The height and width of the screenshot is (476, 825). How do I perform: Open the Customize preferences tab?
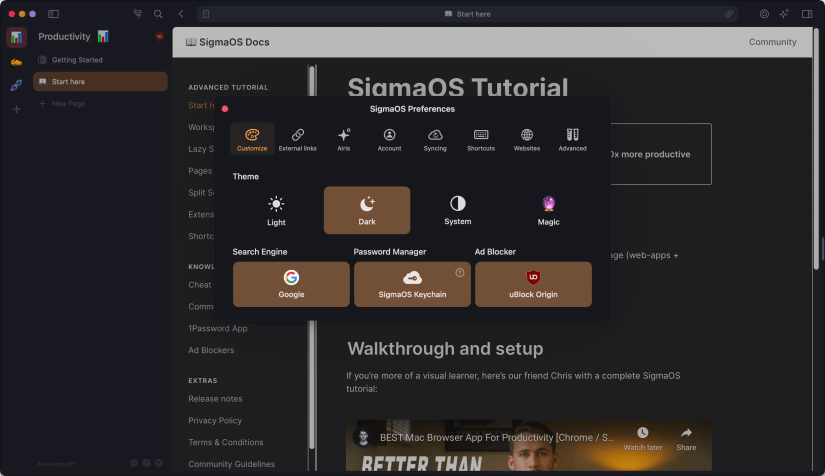tap(252, 139)
